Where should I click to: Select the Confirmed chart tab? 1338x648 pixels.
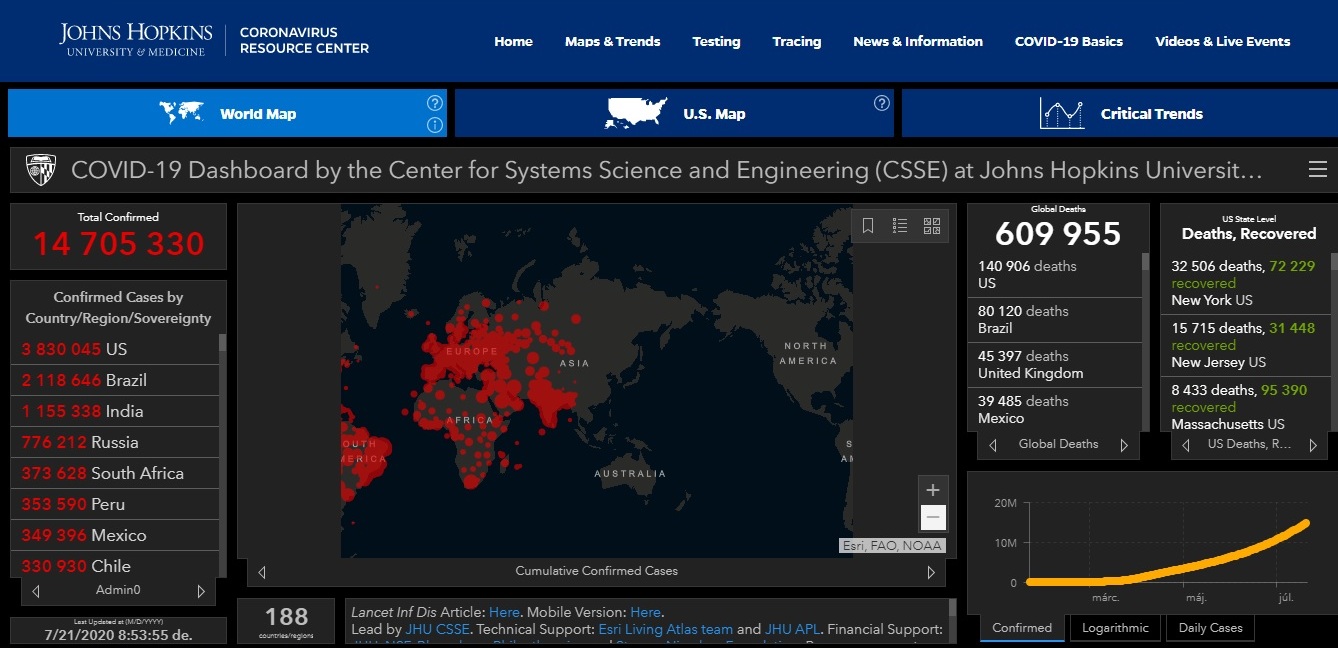[x=1022, y=628]
